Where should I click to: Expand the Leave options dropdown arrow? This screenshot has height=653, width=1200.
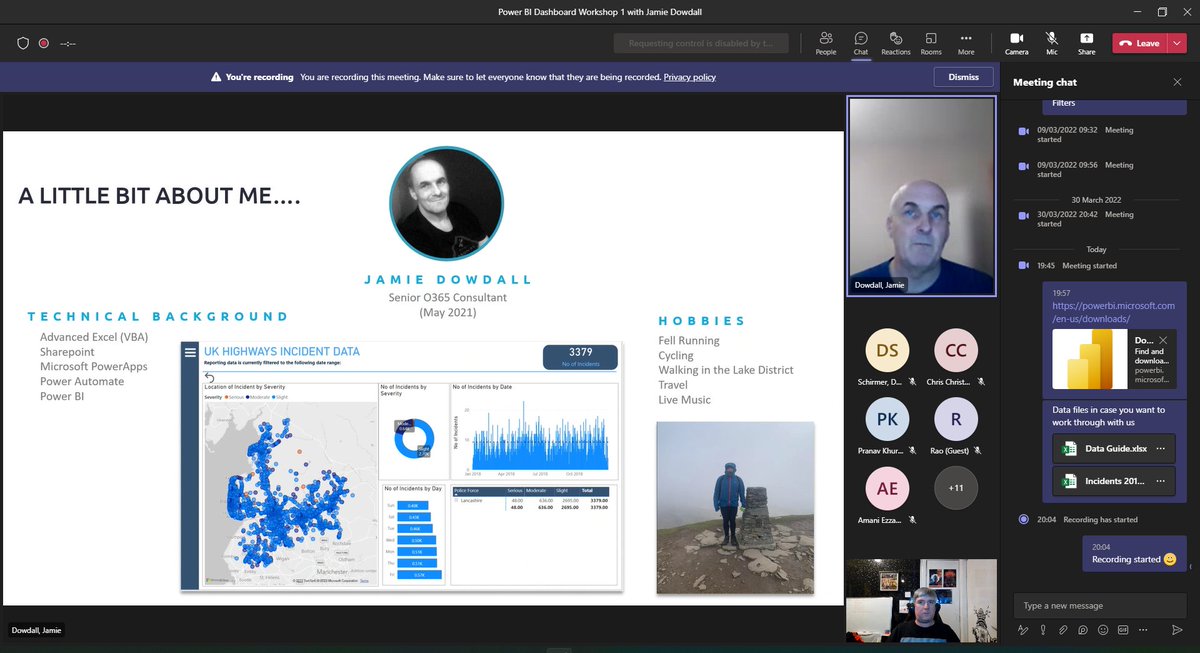point(1177,43)
